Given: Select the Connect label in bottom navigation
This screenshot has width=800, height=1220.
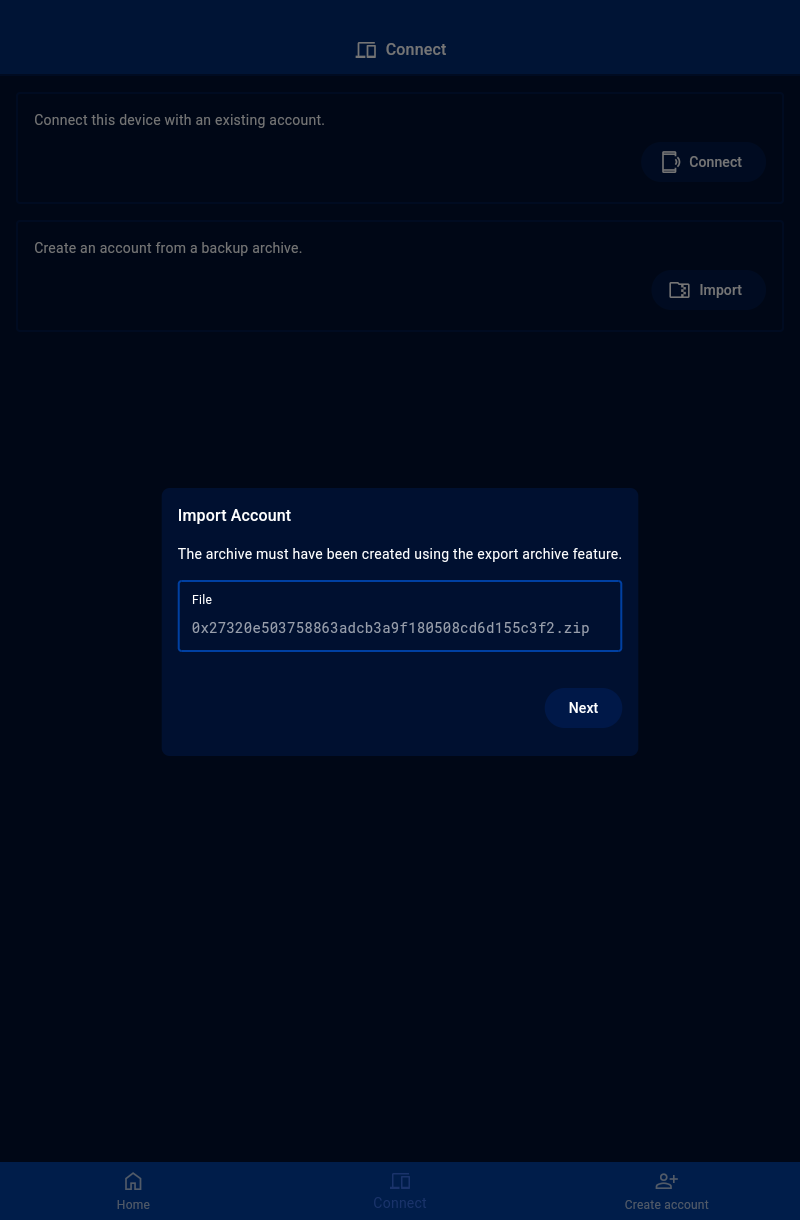Looking at the screenshot, I should [400, 1203].
